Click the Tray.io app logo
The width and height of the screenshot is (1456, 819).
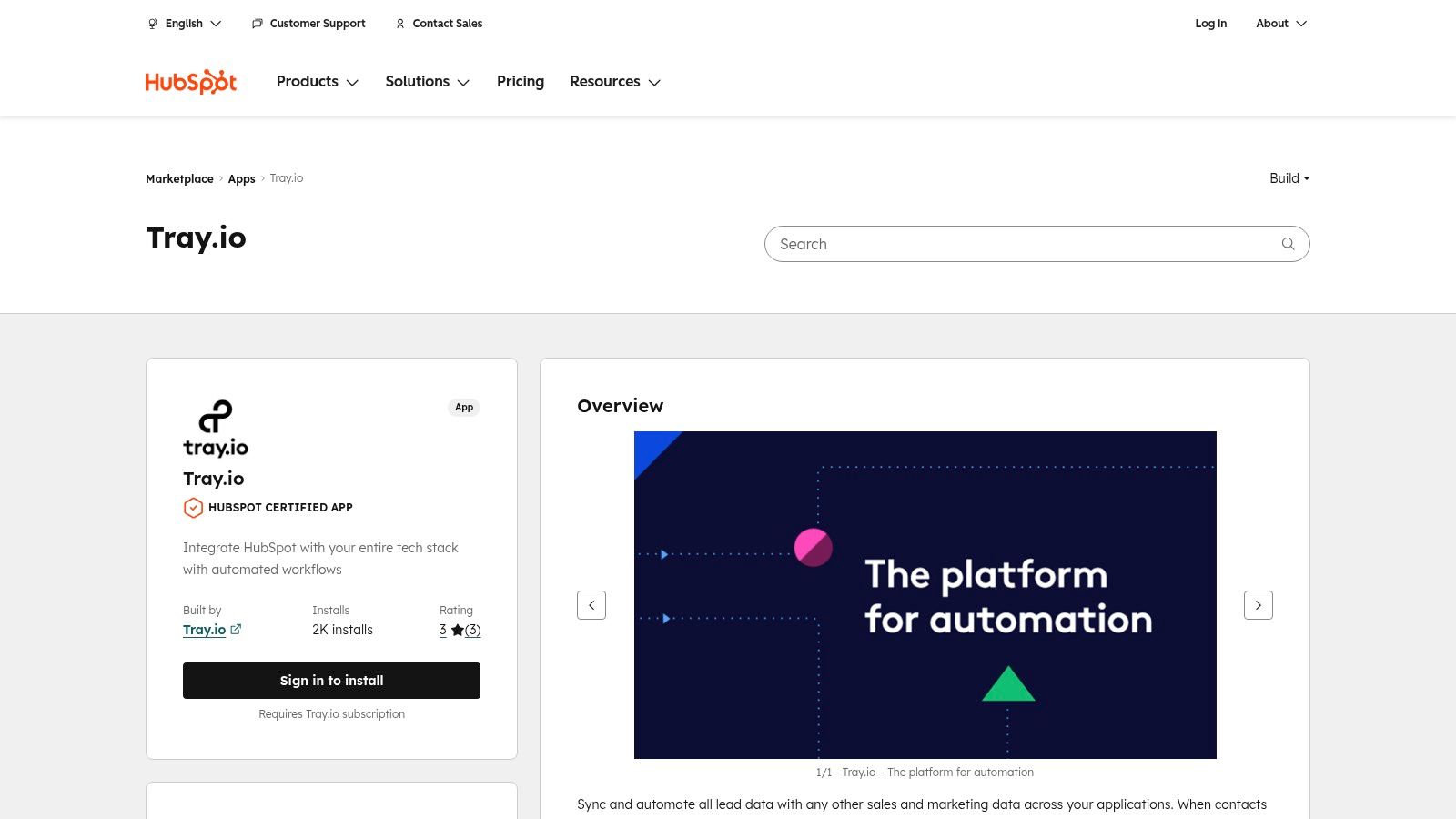click(215, 426)
